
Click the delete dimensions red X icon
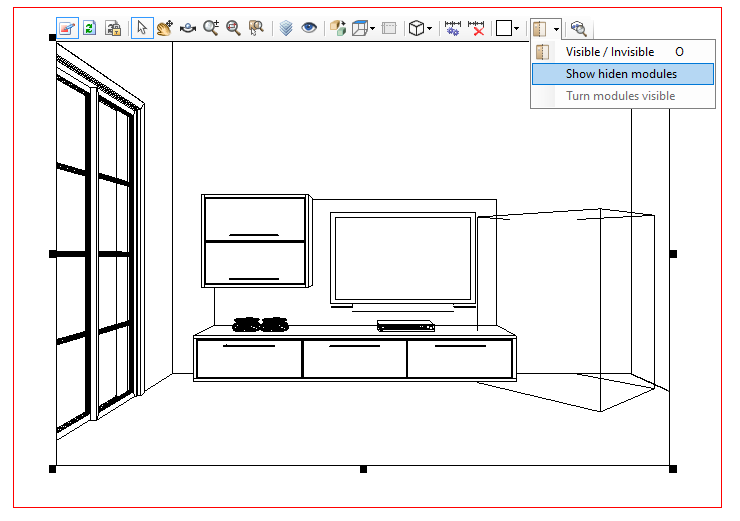pos(477,28)
